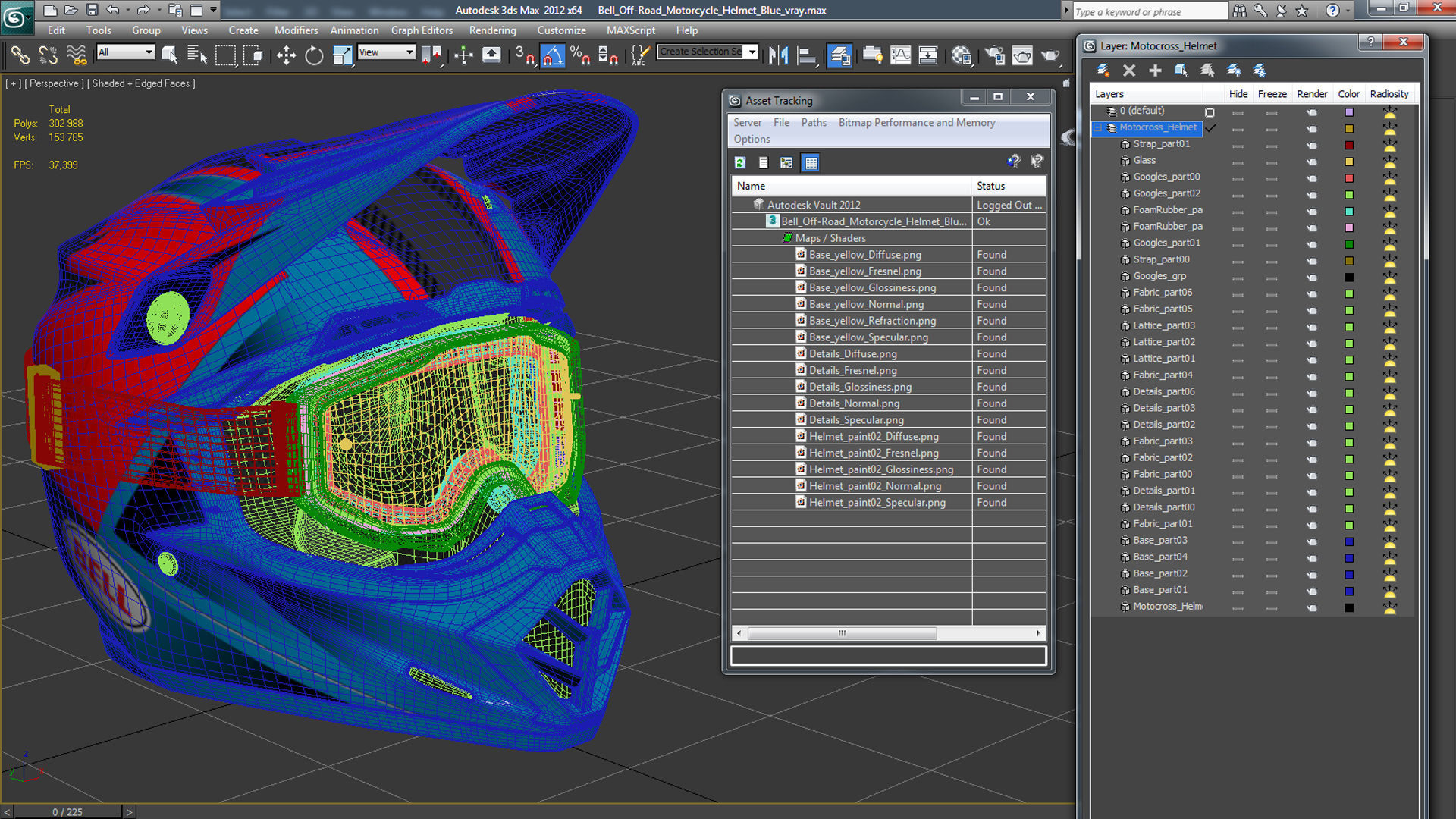Open the Curve Editor from toolbar
This screenshot has width=1456, height=819.
901,55
